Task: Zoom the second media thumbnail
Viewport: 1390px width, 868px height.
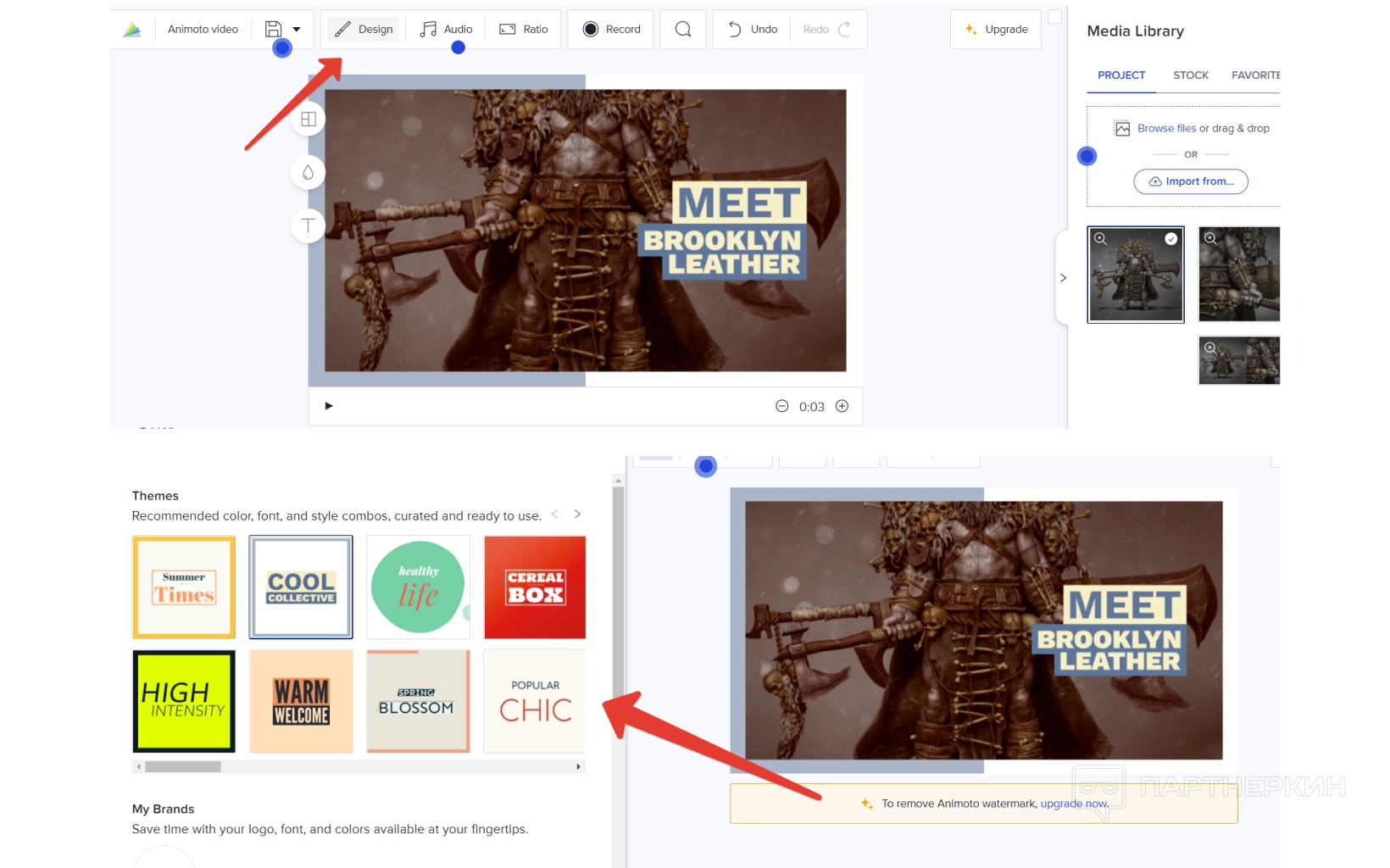Action: (x=1211, y=239)
